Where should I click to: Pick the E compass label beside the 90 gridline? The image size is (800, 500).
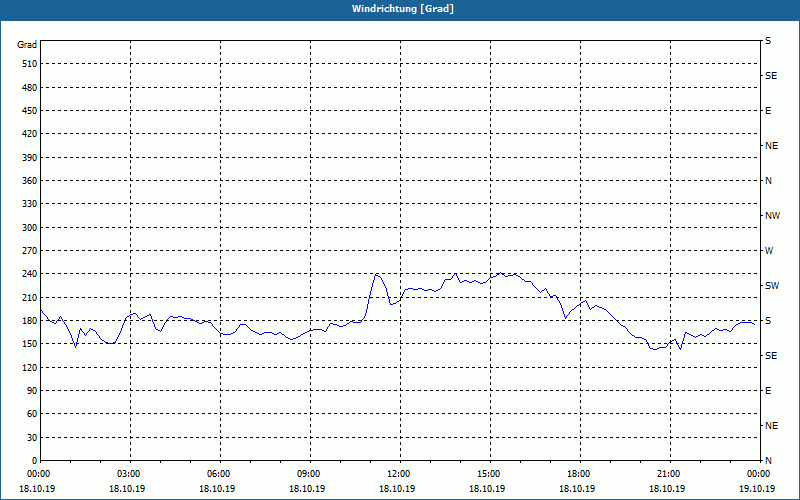[768, 391]
